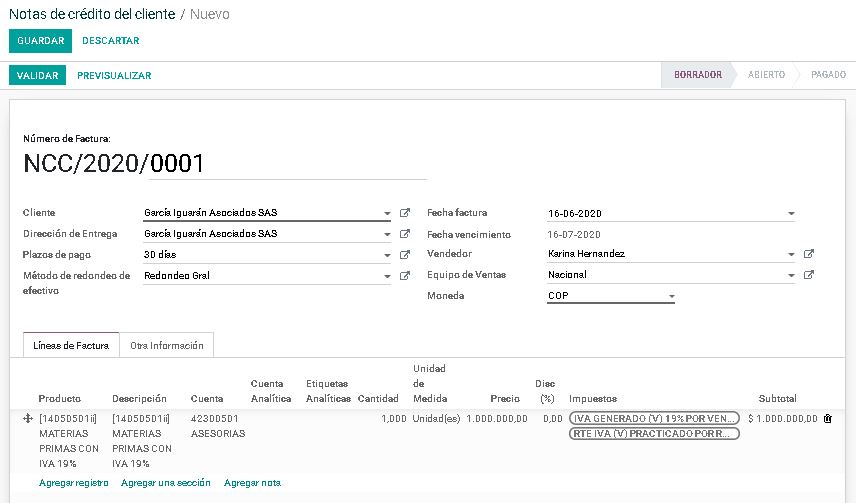Click the Cuenta Analítica column header
The width and height of the screenshot is (856, 503).
[271, 391]
